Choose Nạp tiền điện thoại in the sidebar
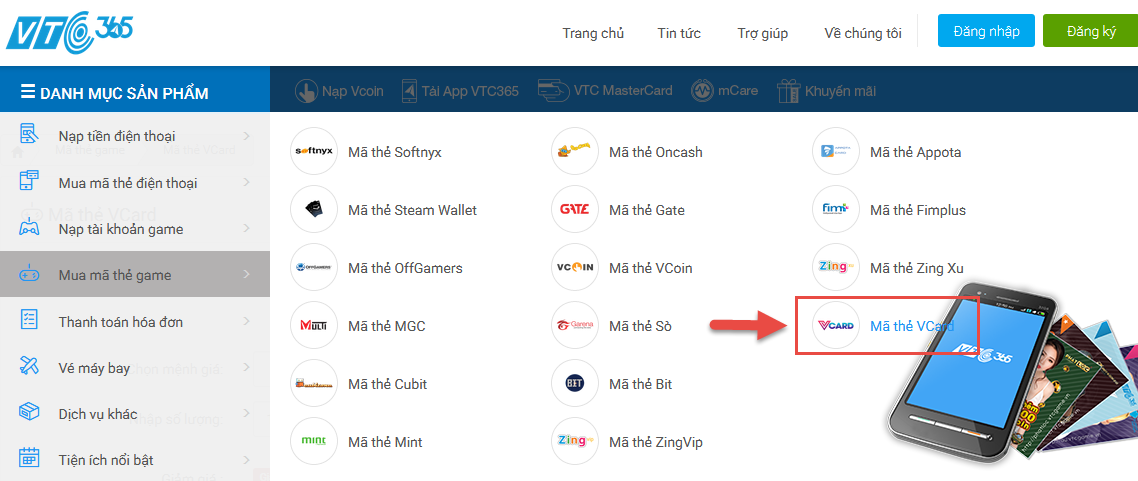 [135, 136]
